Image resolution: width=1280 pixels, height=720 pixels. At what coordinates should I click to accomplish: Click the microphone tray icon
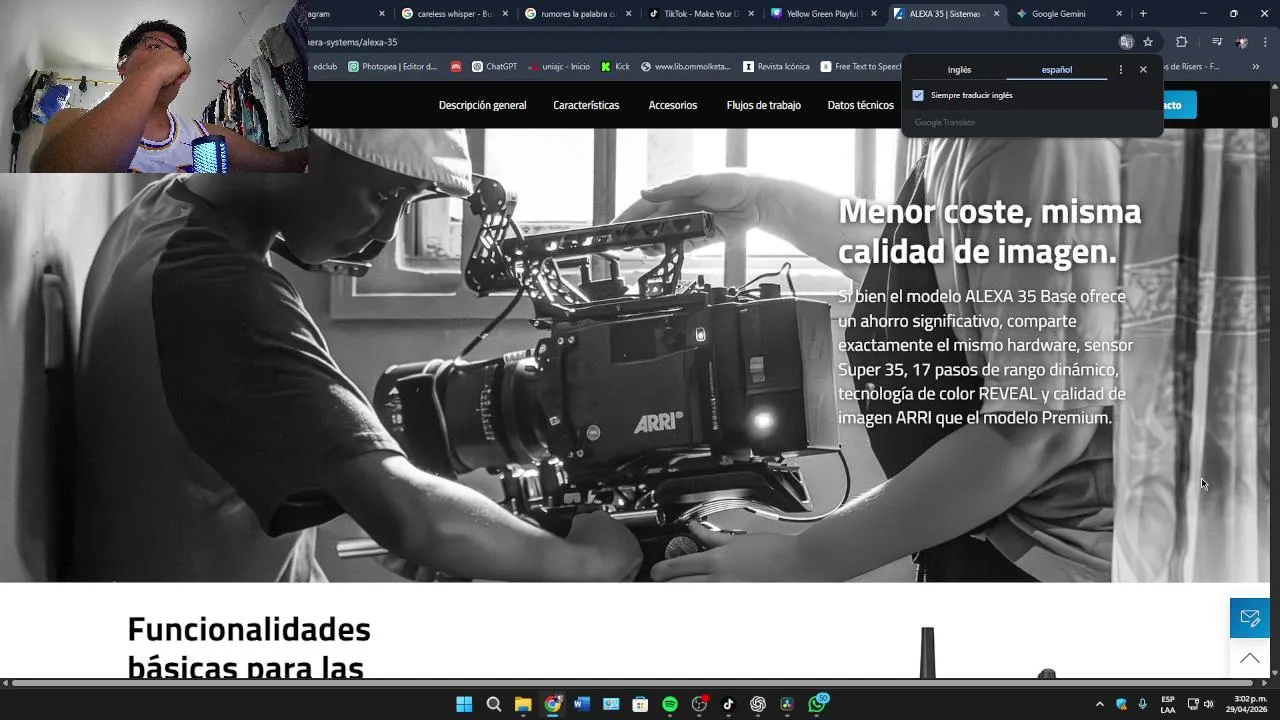click(1142, 704)
